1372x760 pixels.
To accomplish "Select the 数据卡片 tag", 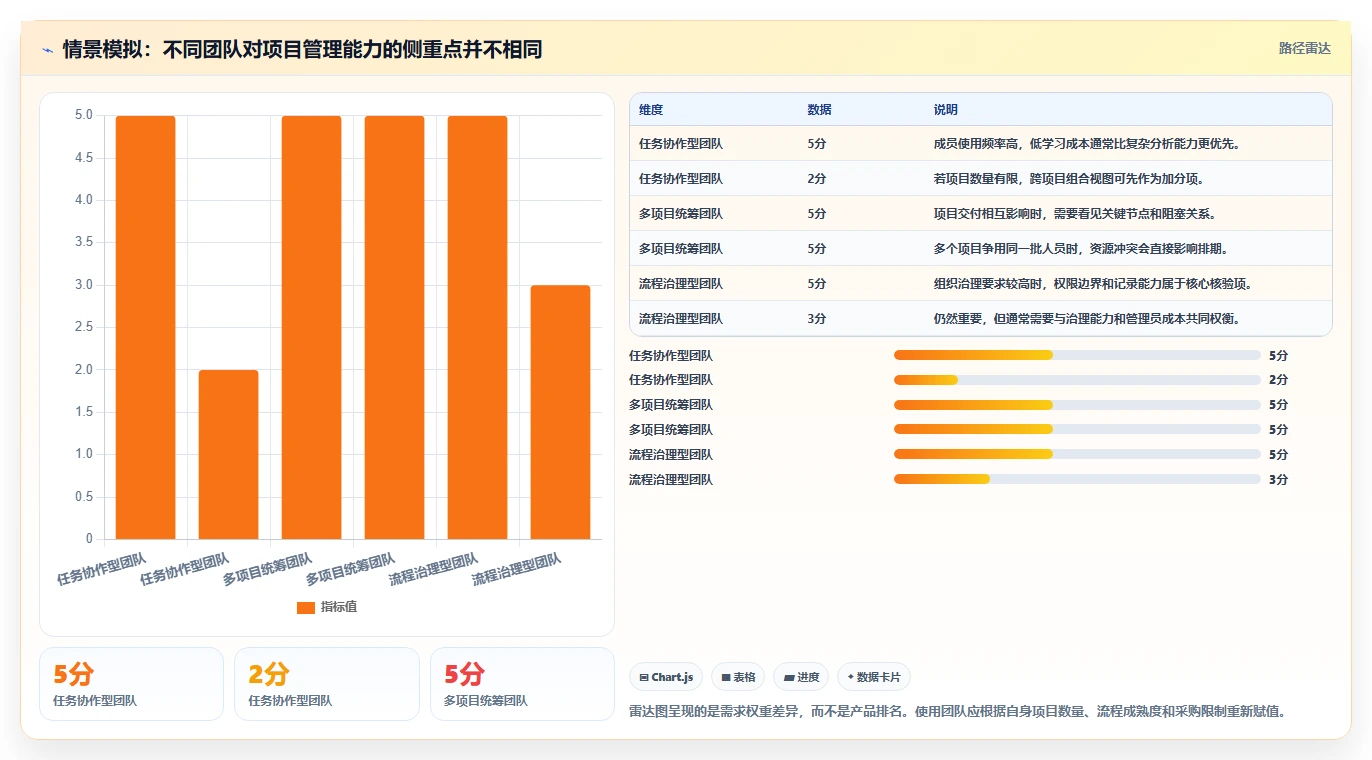I will click(x=874, y=677).
